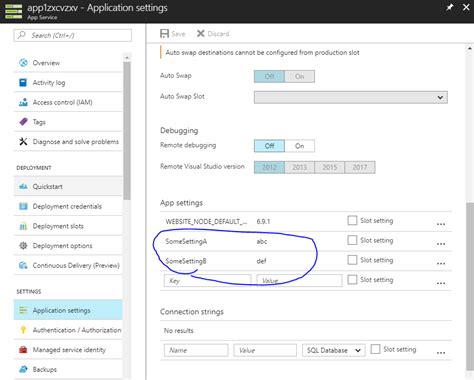Check Slot setting for the new Key row
The width and height of the screenshot is (474, 380).
click(x=352, y=279)
